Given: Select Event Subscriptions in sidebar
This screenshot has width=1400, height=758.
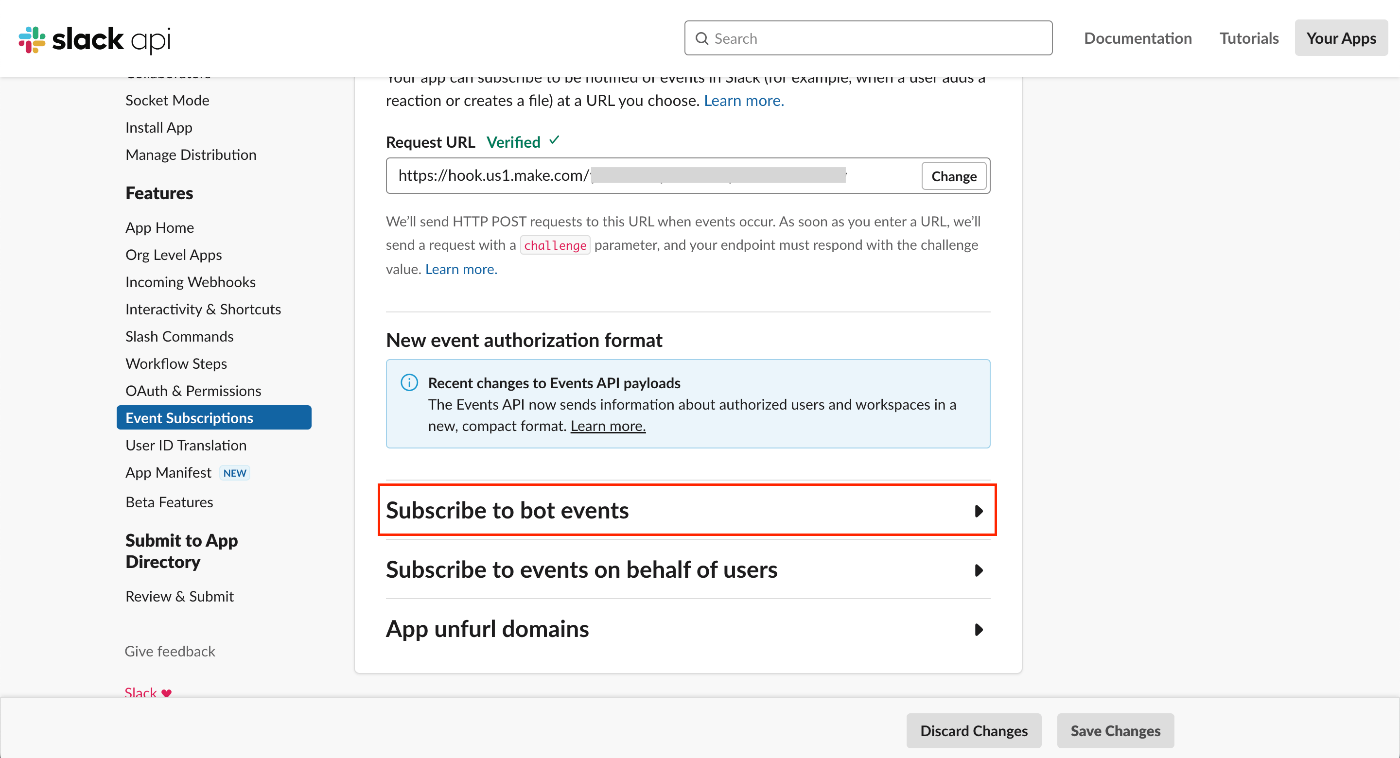Looking at the screenshot, I should [214, 418].
